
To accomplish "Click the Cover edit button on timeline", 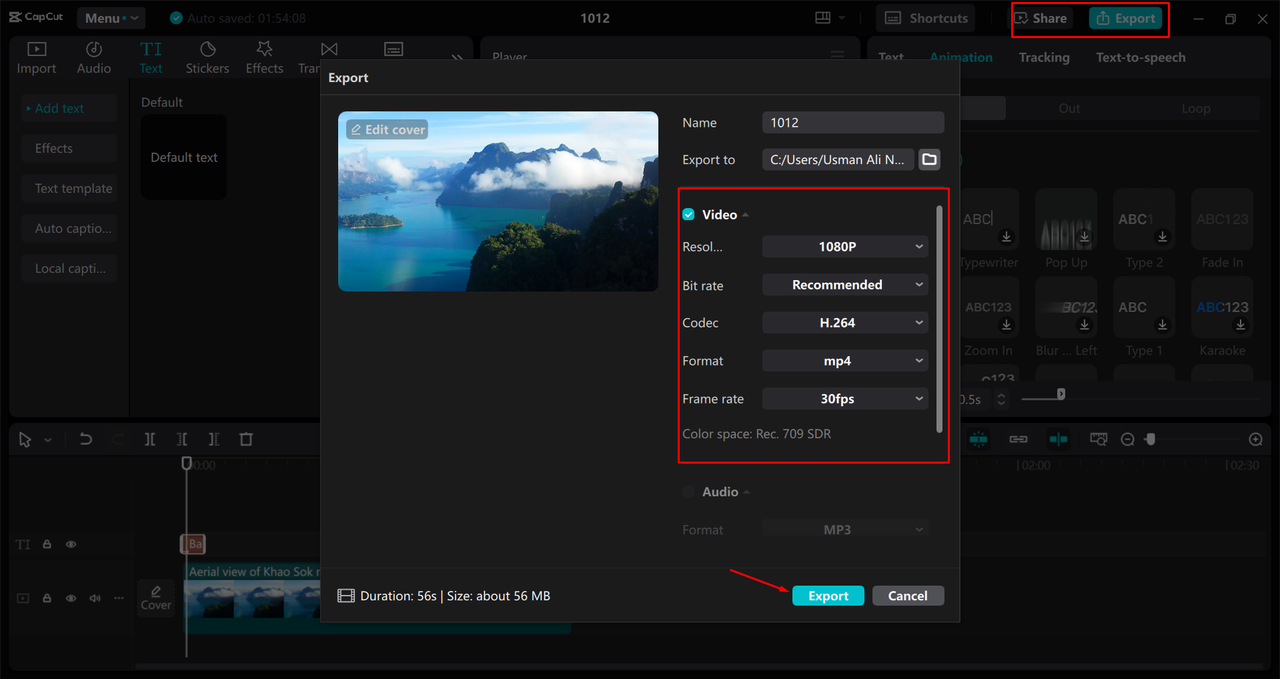I will [156, 597].
